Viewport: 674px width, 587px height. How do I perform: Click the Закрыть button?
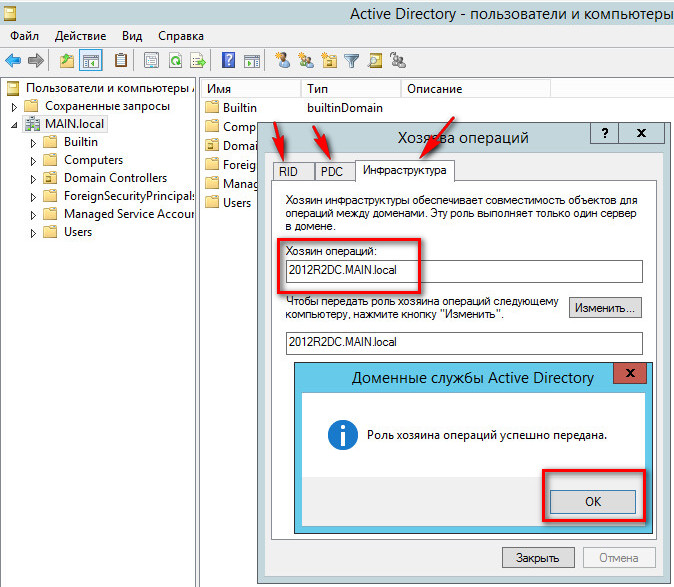[x=538, y=558]
